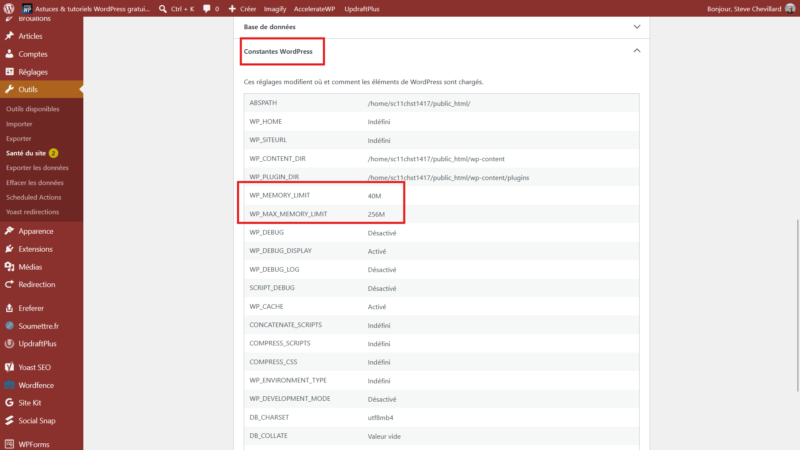Collapse the Constantes WordPress section chevron
Image resolution: width=800 pixels, height=450 pixels.
coord(637,51)
